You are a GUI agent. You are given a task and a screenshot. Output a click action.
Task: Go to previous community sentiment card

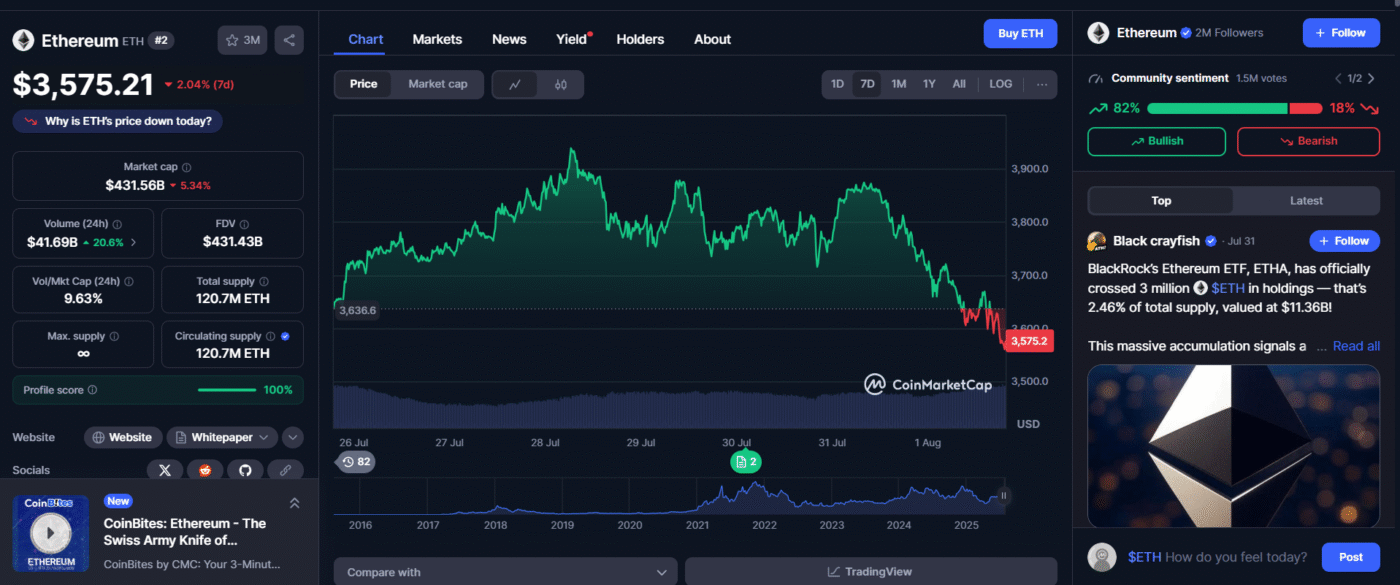pos(1338,78)
